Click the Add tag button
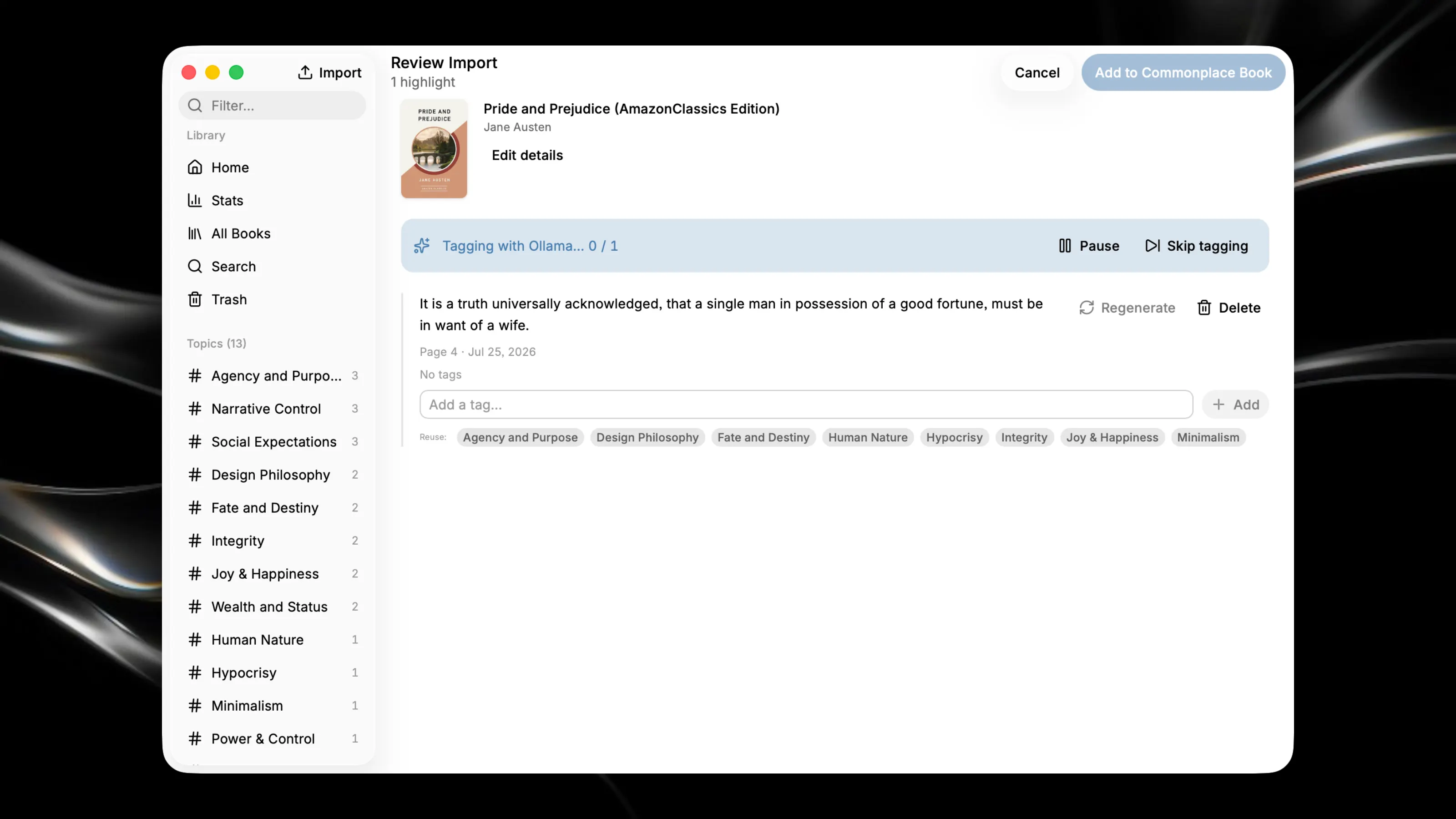Viewport: 1456px width, 819px height. point(1235,404)
